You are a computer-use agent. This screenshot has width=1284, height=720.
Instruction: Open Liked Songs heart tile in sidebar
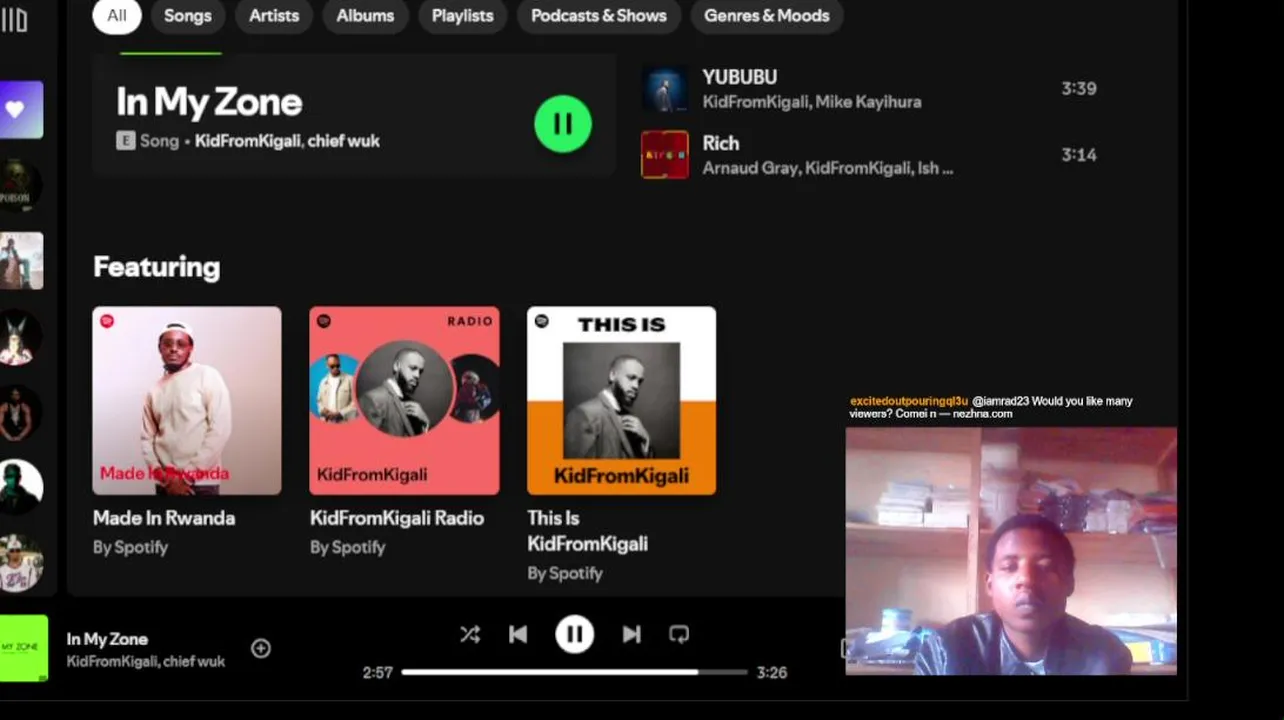19,110
